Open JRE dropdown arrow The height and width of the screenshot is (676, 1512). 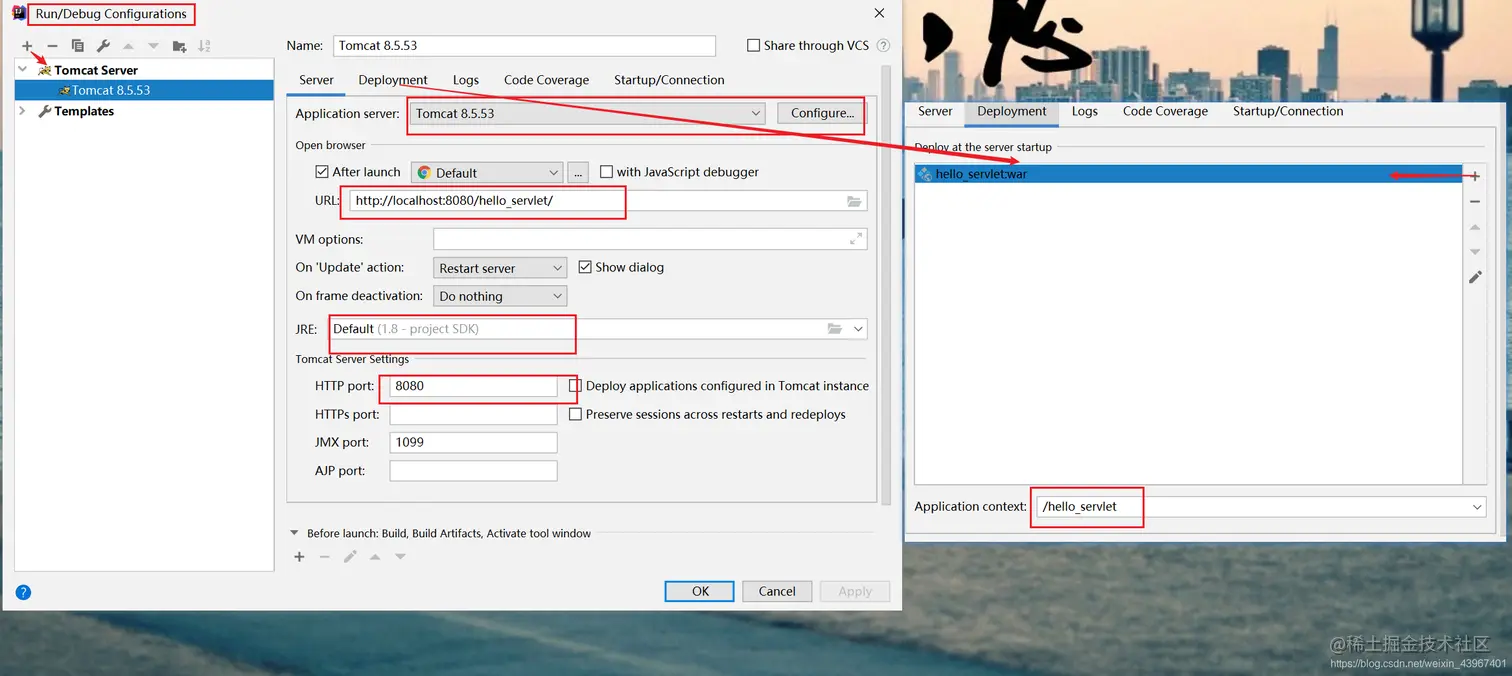click(x=858, y=329)
